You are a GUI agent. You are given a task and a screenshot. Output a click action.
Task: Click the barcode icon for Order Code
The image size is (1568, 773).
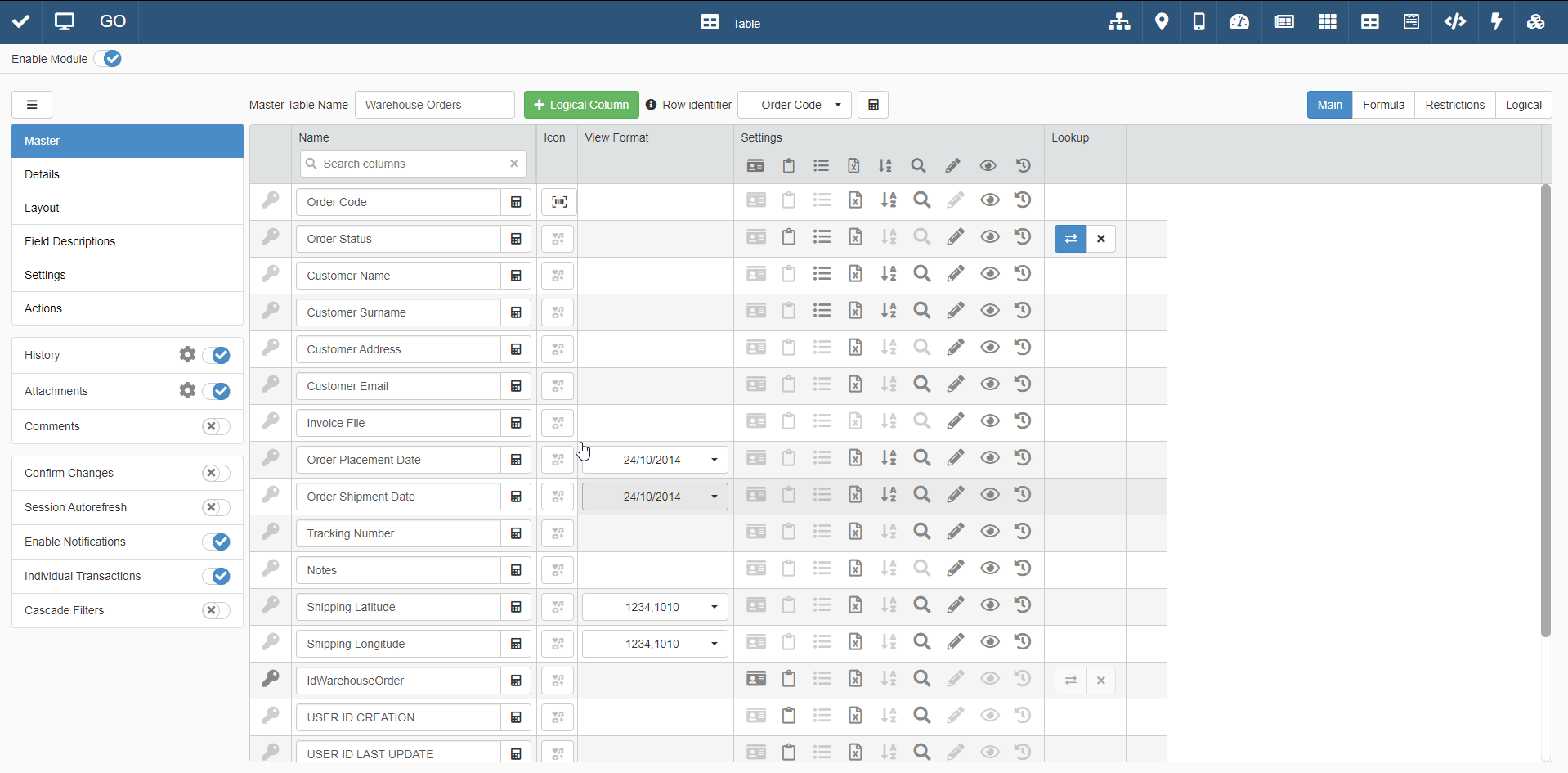point(558,202)
